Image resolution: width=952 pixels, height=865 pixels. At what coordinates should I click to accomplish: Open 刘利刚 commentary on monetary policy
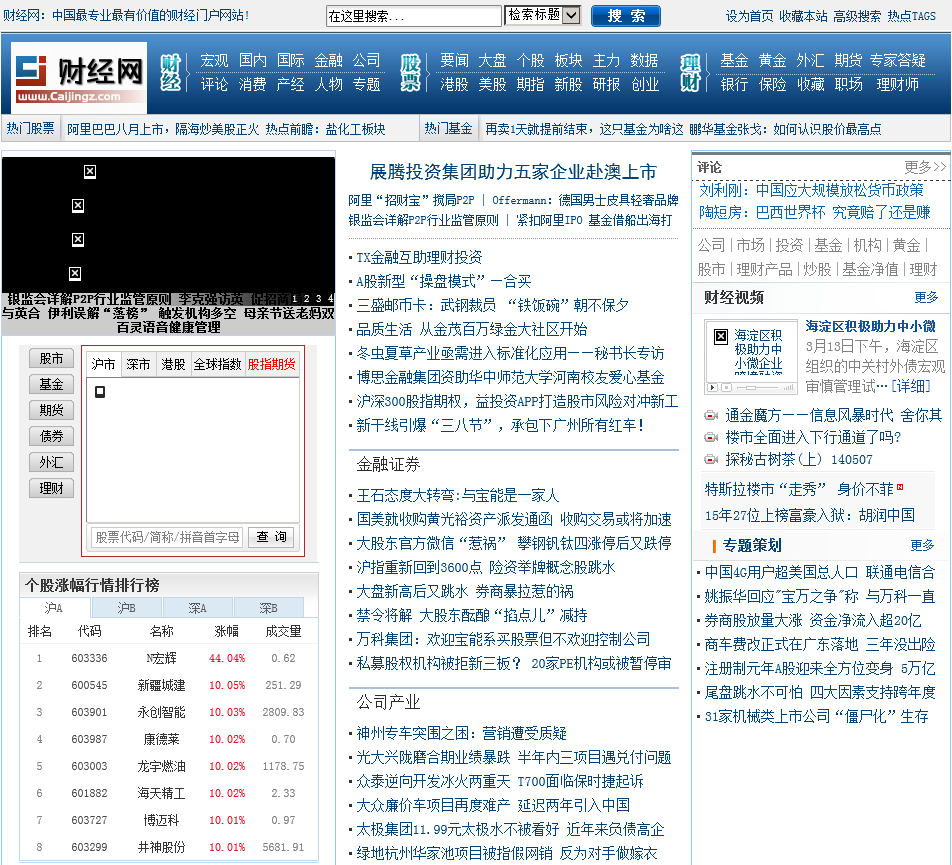[x=811, y=191]
